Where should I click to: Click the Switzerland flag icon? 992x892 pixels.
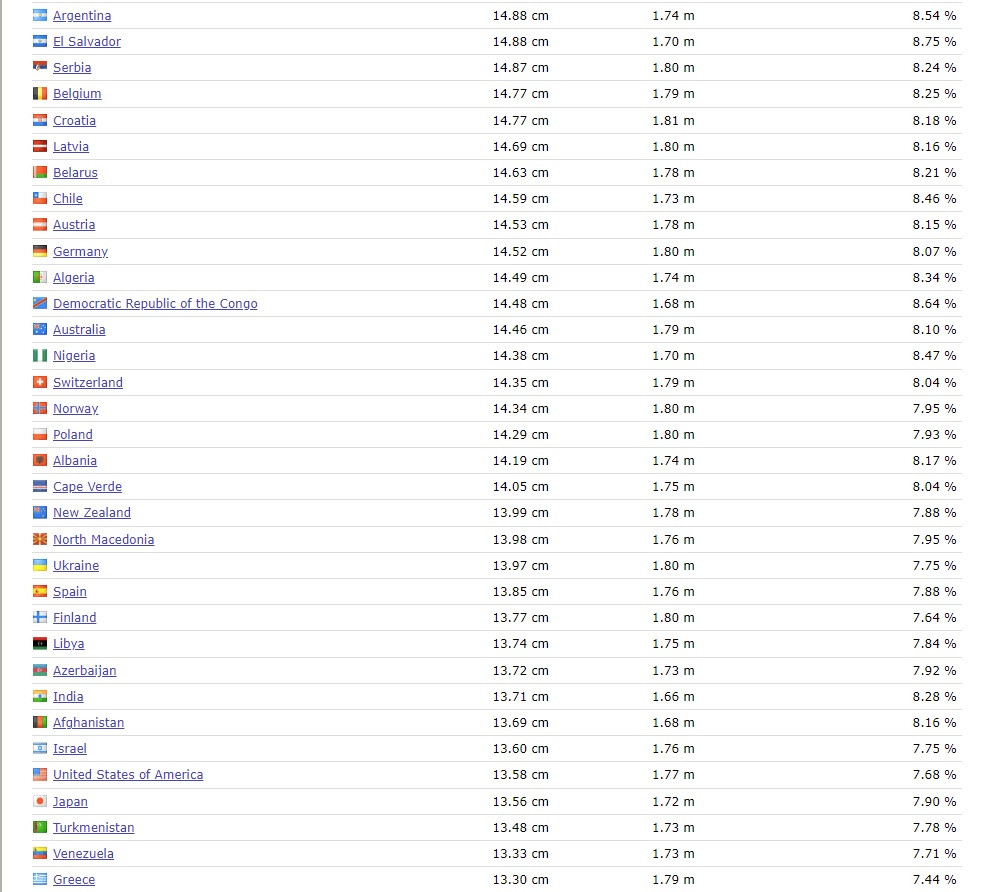(40, 382)
